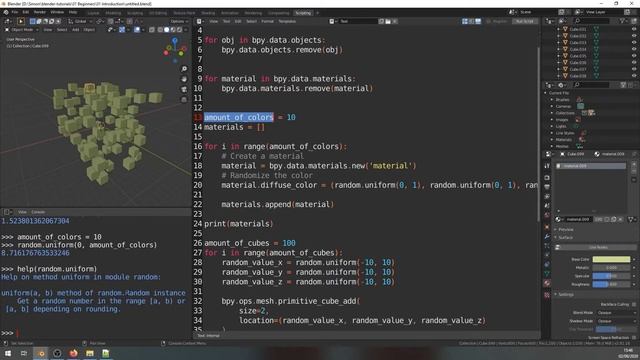Click the outliner search field
This screenshot has width=640, height=360.
[x=592, y=21]
